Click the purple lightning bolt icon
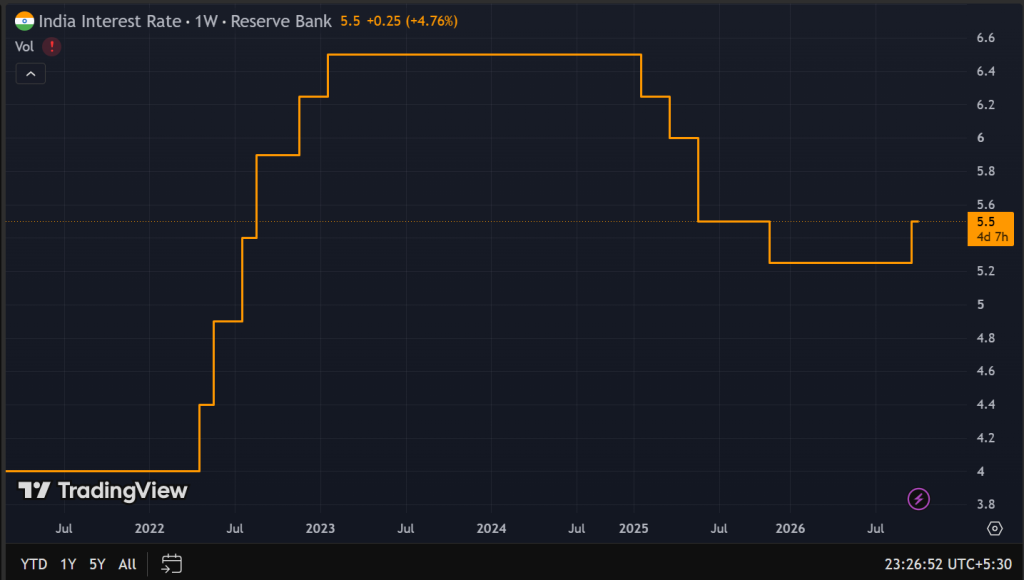1024x580 pixels. coord(918,499)
